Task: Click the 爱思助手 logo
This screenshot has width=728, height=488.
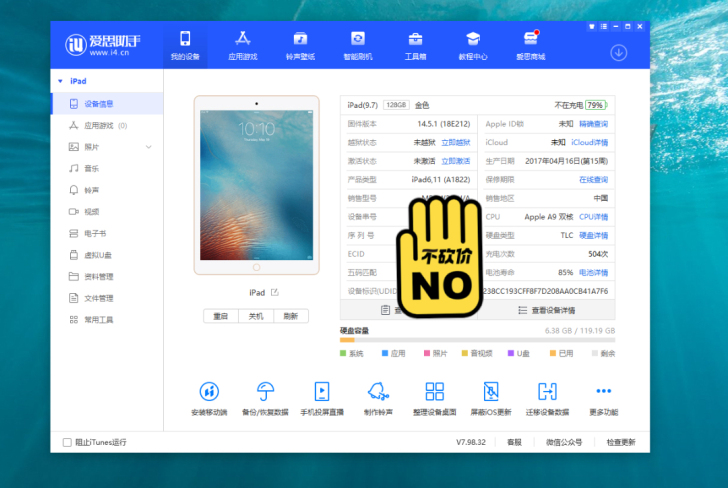Action: point(103,45)
